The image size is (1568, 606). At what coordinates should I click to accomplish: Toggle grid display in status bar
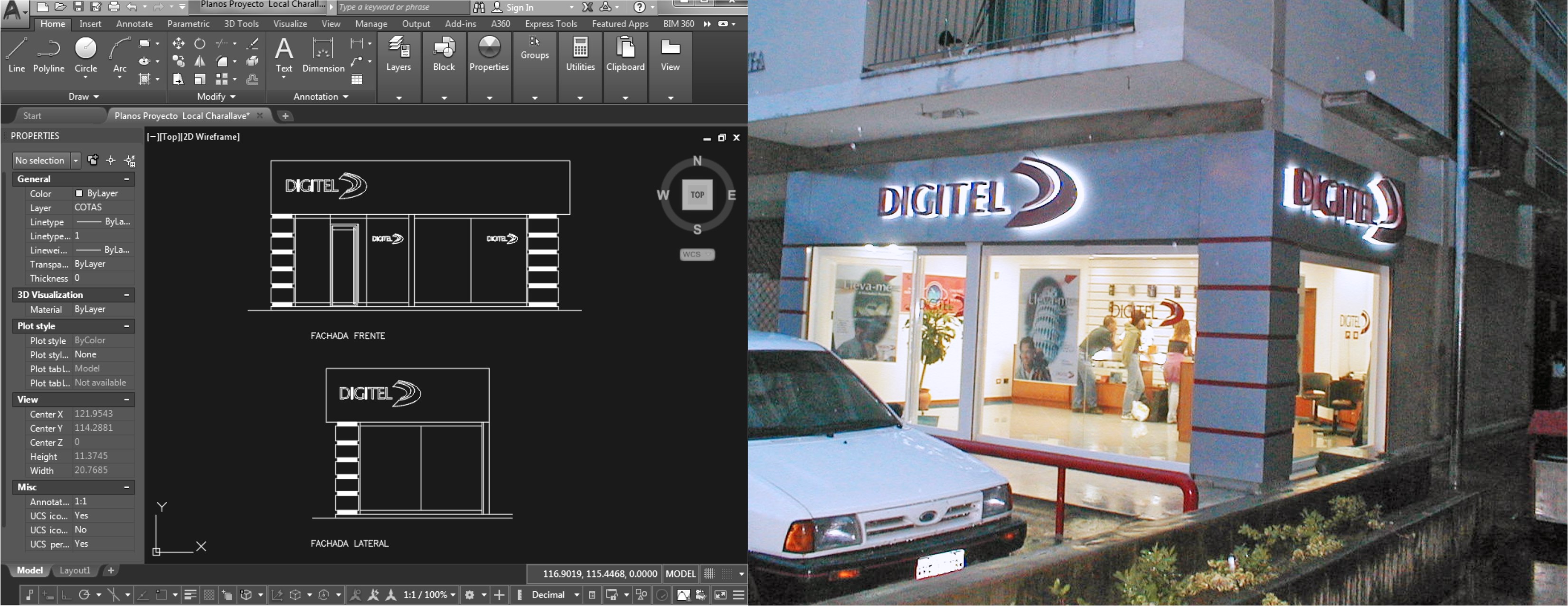(709, 574)
